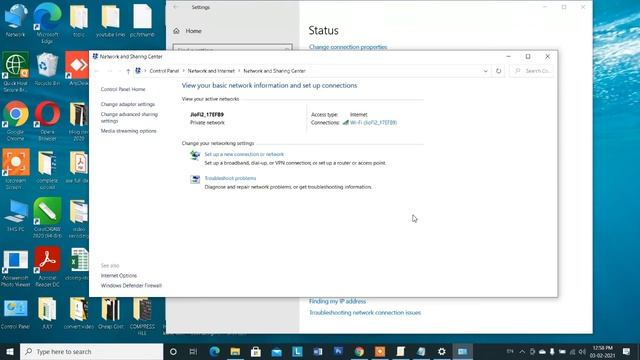Click the refresh button in address bar
Image resolution: width=640 pixels, height=360 pixels.
(x=498, y=71)
